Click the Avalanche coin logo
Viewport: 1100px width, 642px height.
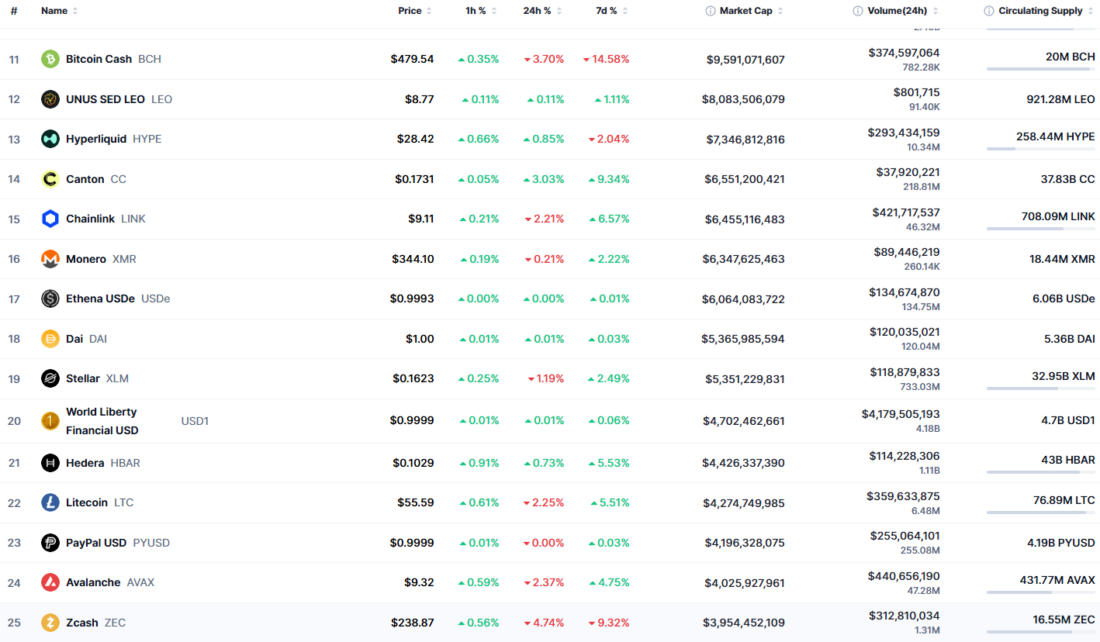(50, 582)
